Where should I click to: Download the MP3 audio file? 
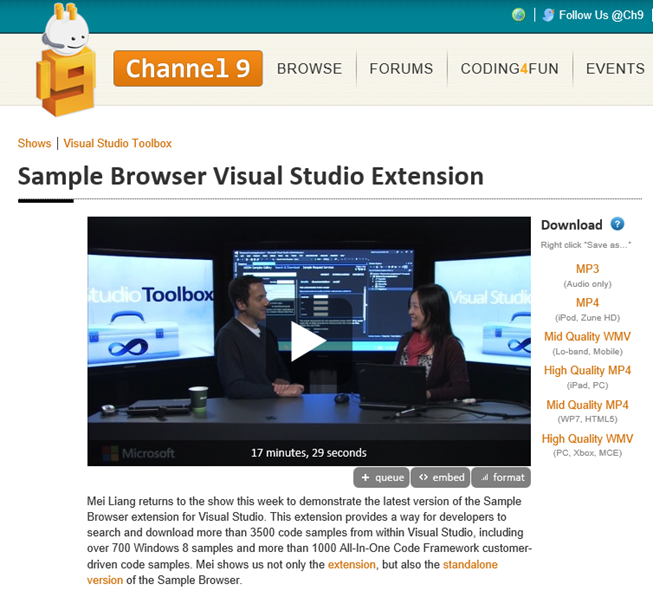587,269
